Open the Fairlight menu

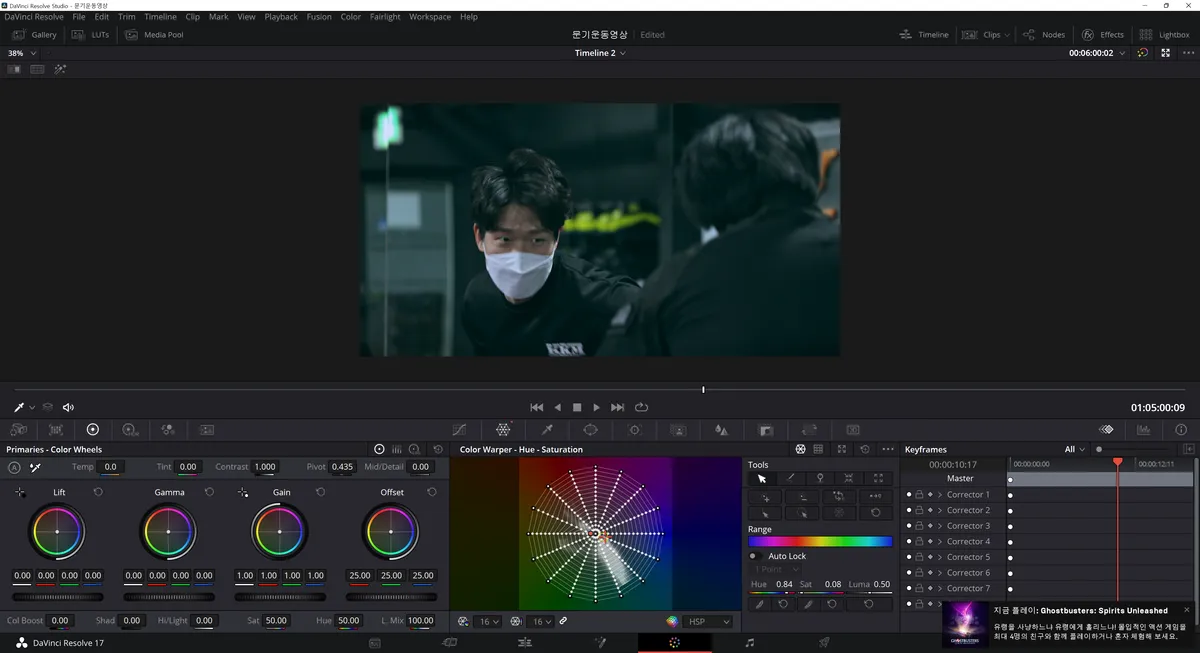tap(385, 17)
